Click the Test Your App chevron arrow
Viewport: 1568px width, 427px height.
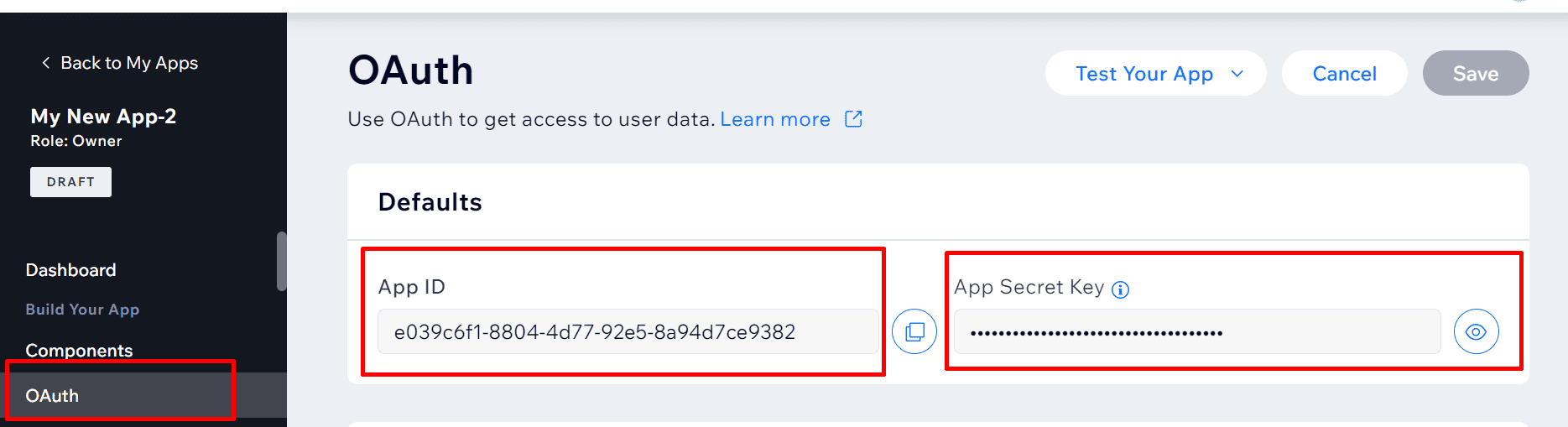[x=1237, y=74]
